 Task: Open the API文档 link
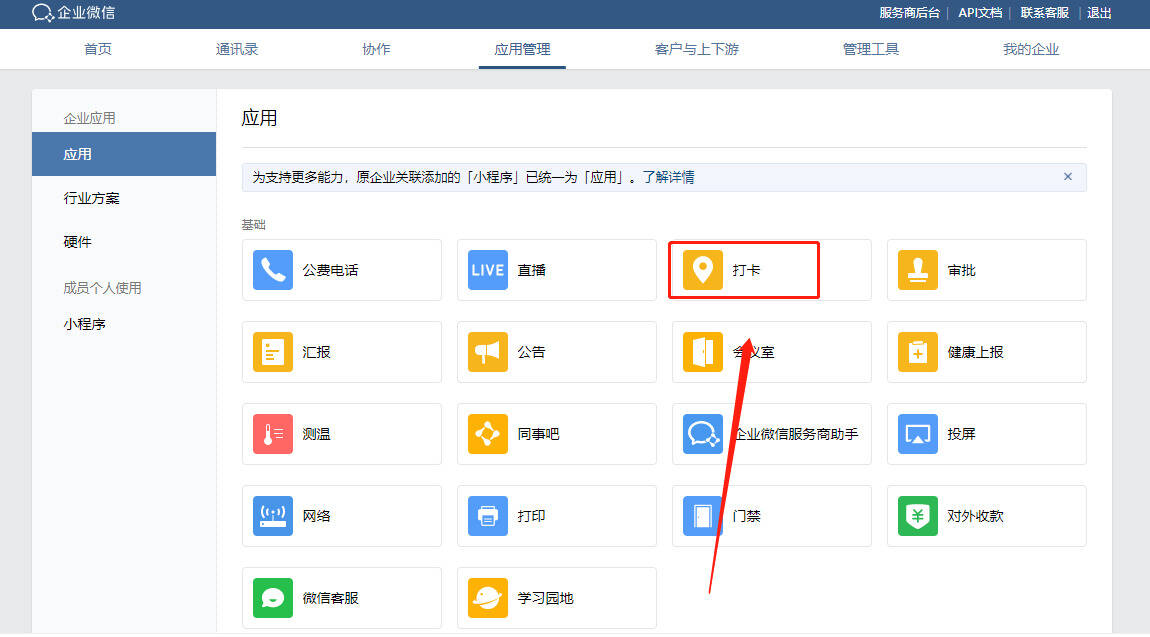click(x=980, y=13)
